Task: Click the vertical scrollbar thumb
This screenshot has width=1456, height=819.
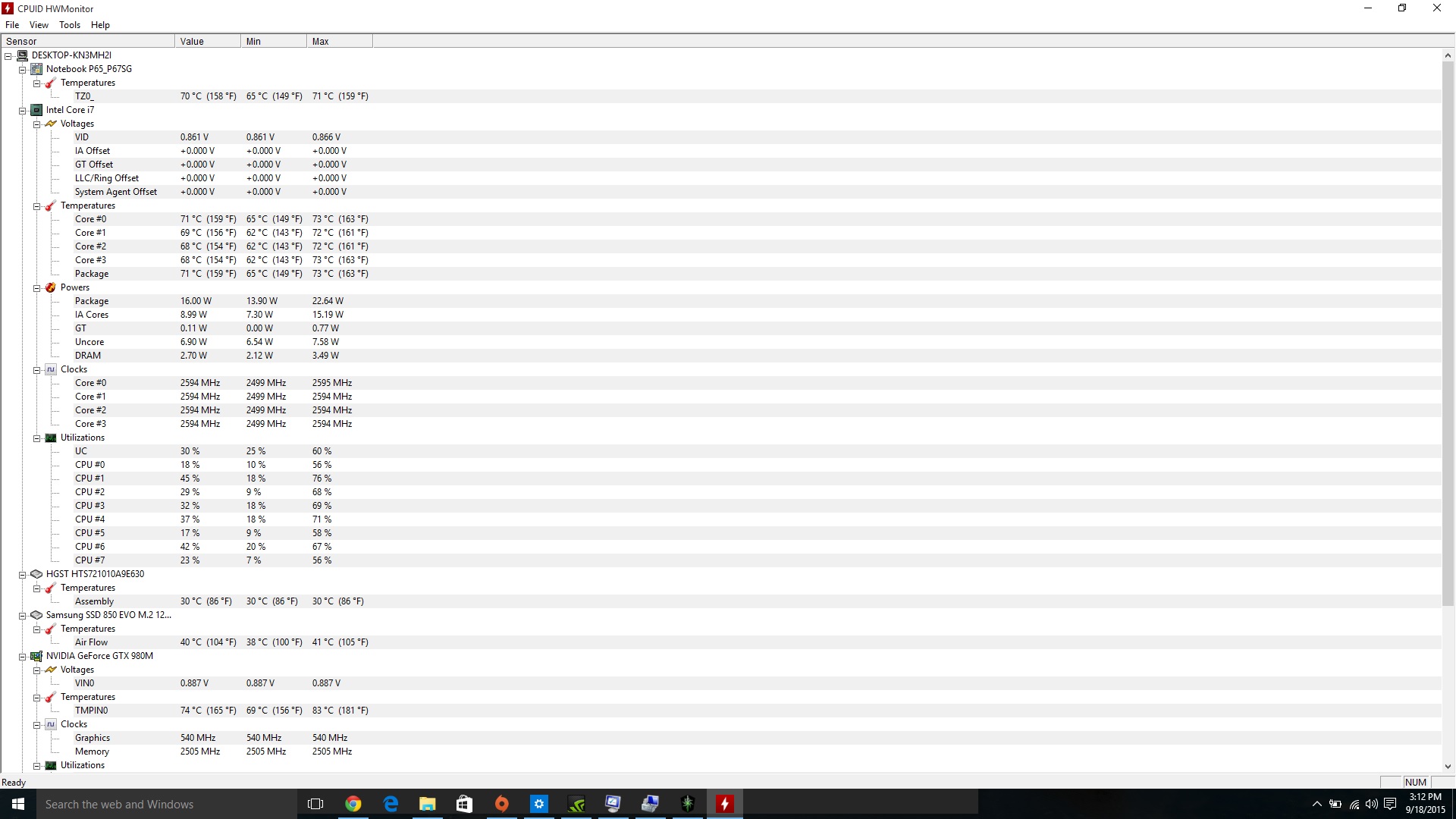Action: tap(1448, 334)
